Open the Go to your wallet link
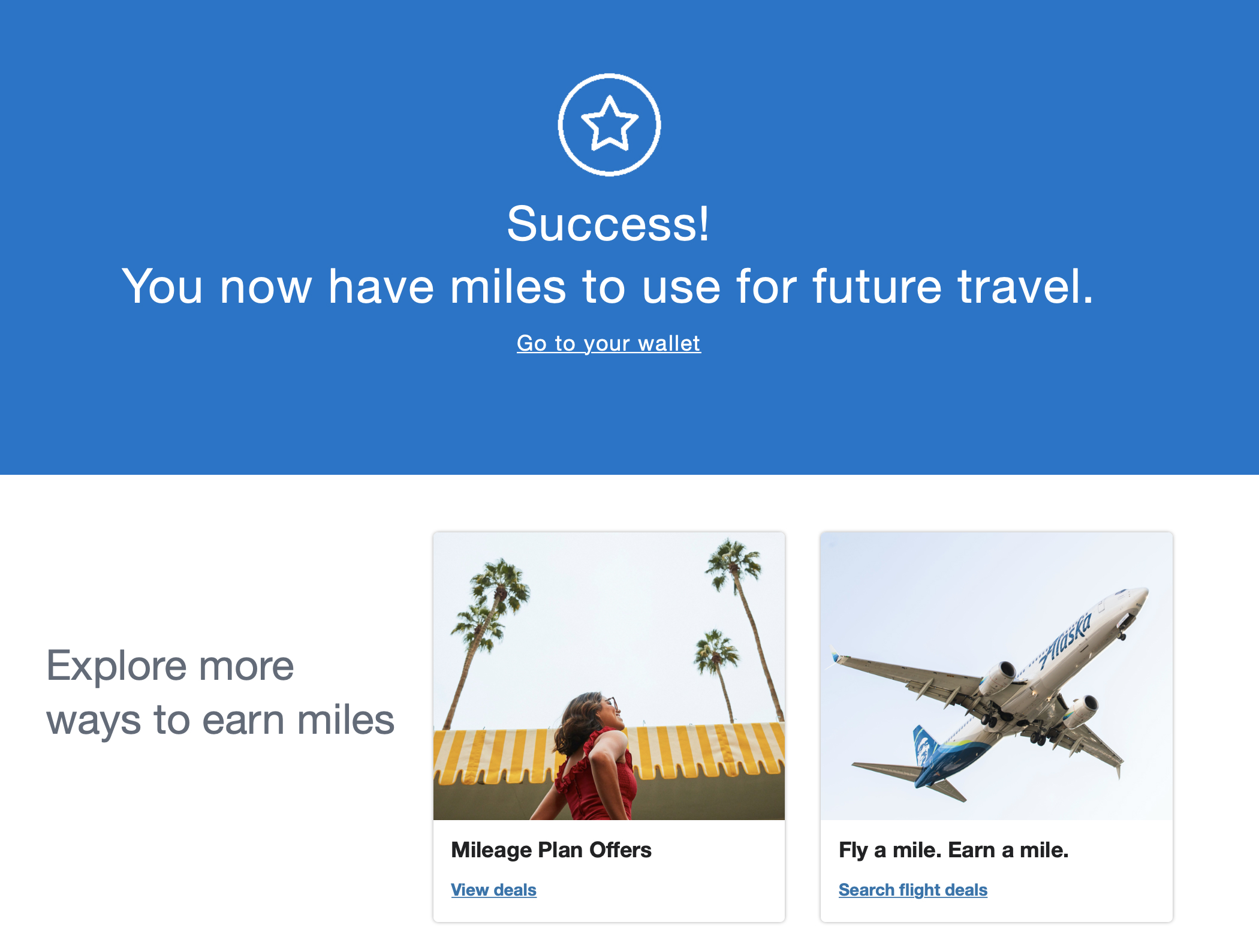1259x952 pixels. (609, 344)
